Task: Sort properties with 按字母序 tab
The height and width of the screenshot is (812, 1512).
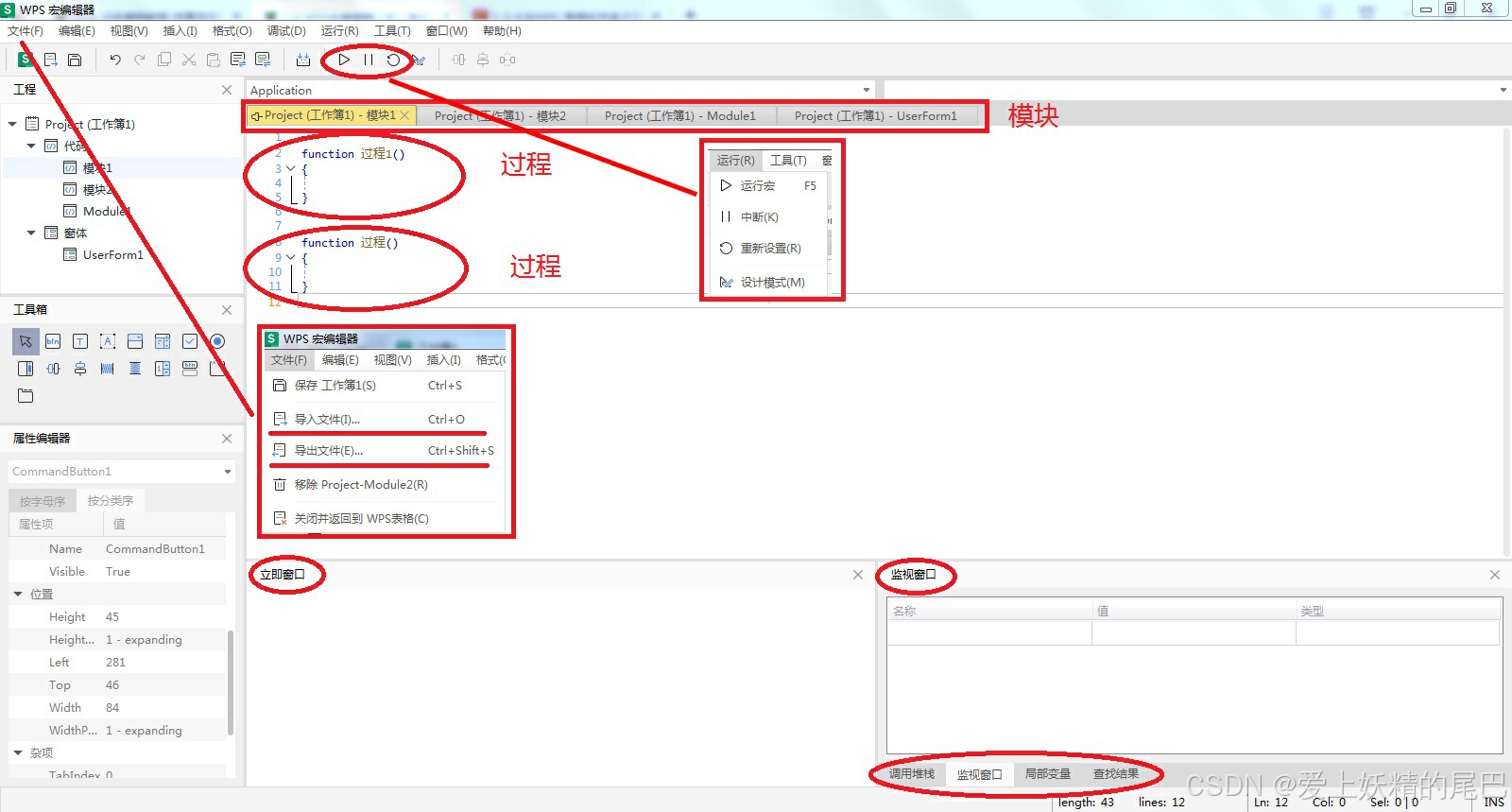Action: tap(43, 501)
